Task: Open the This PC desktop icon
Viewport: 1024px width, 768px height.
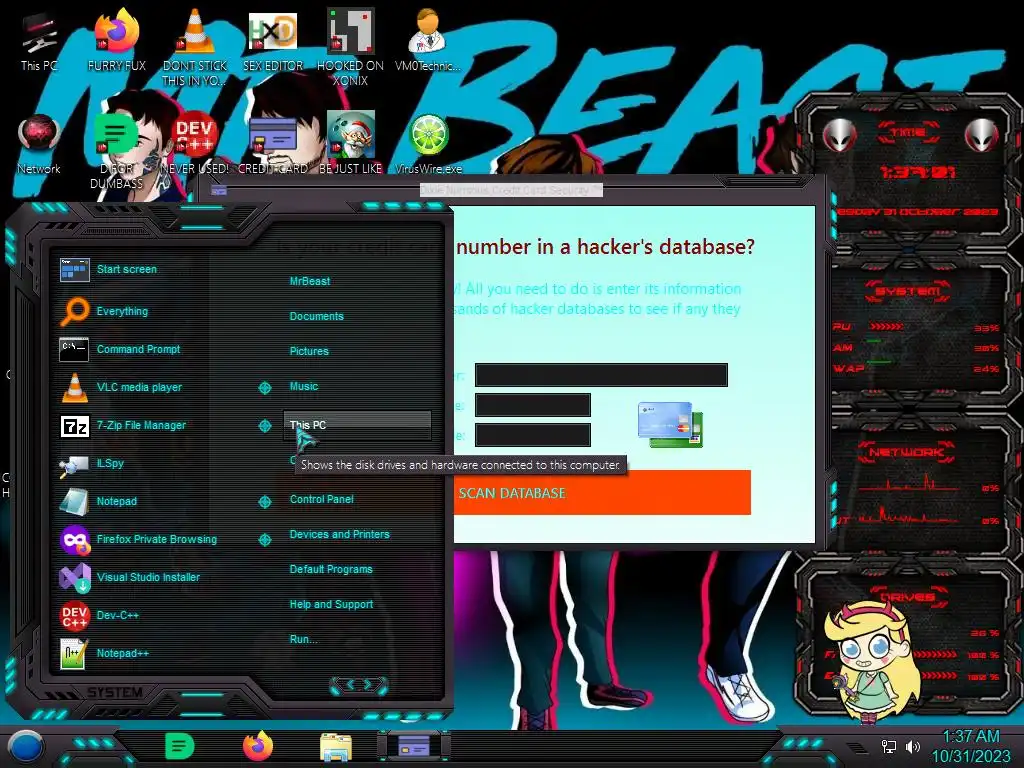Action: 39,40
